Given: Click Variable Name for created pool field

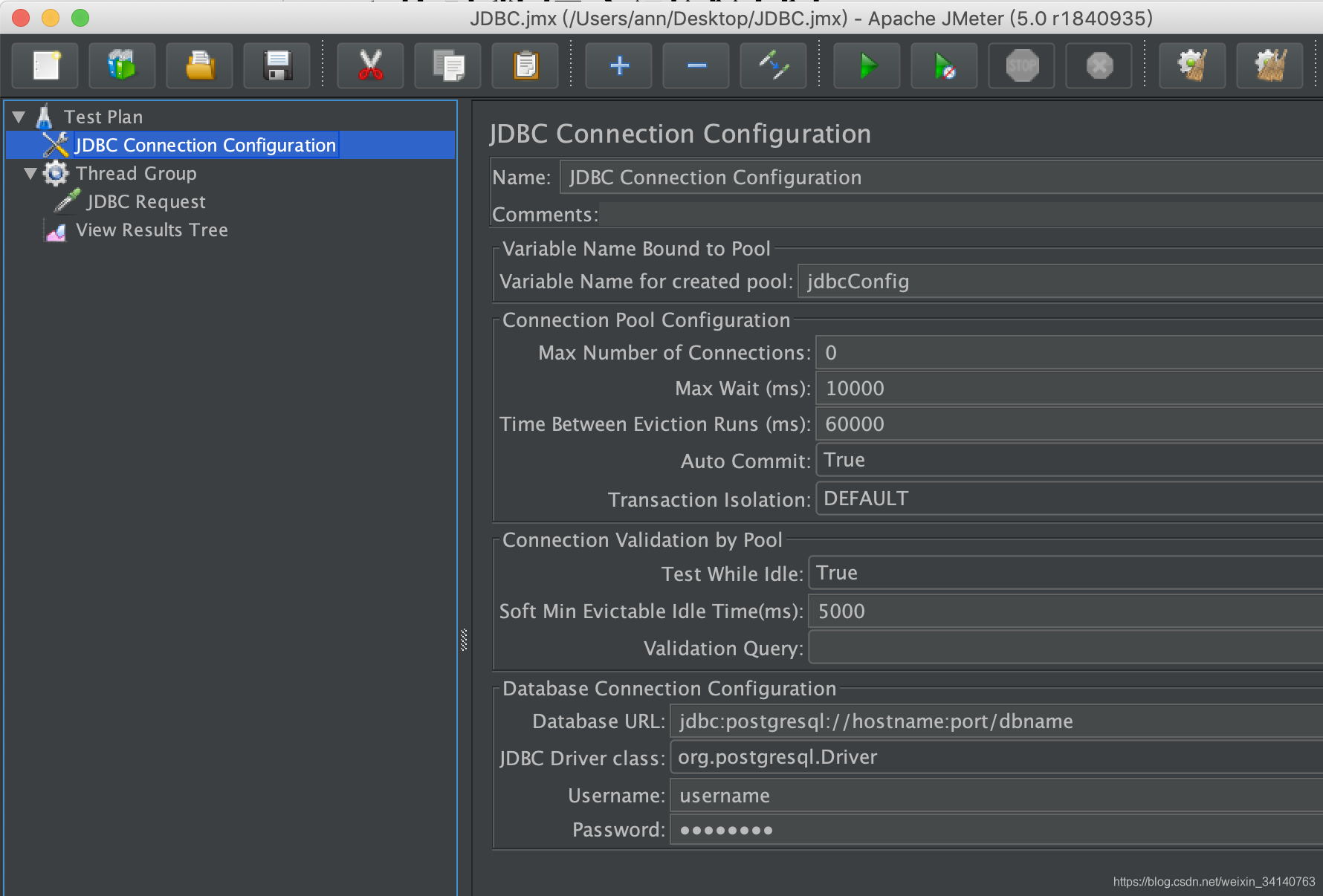Looking at the screenshot, I should click(x=1061, y=282).
